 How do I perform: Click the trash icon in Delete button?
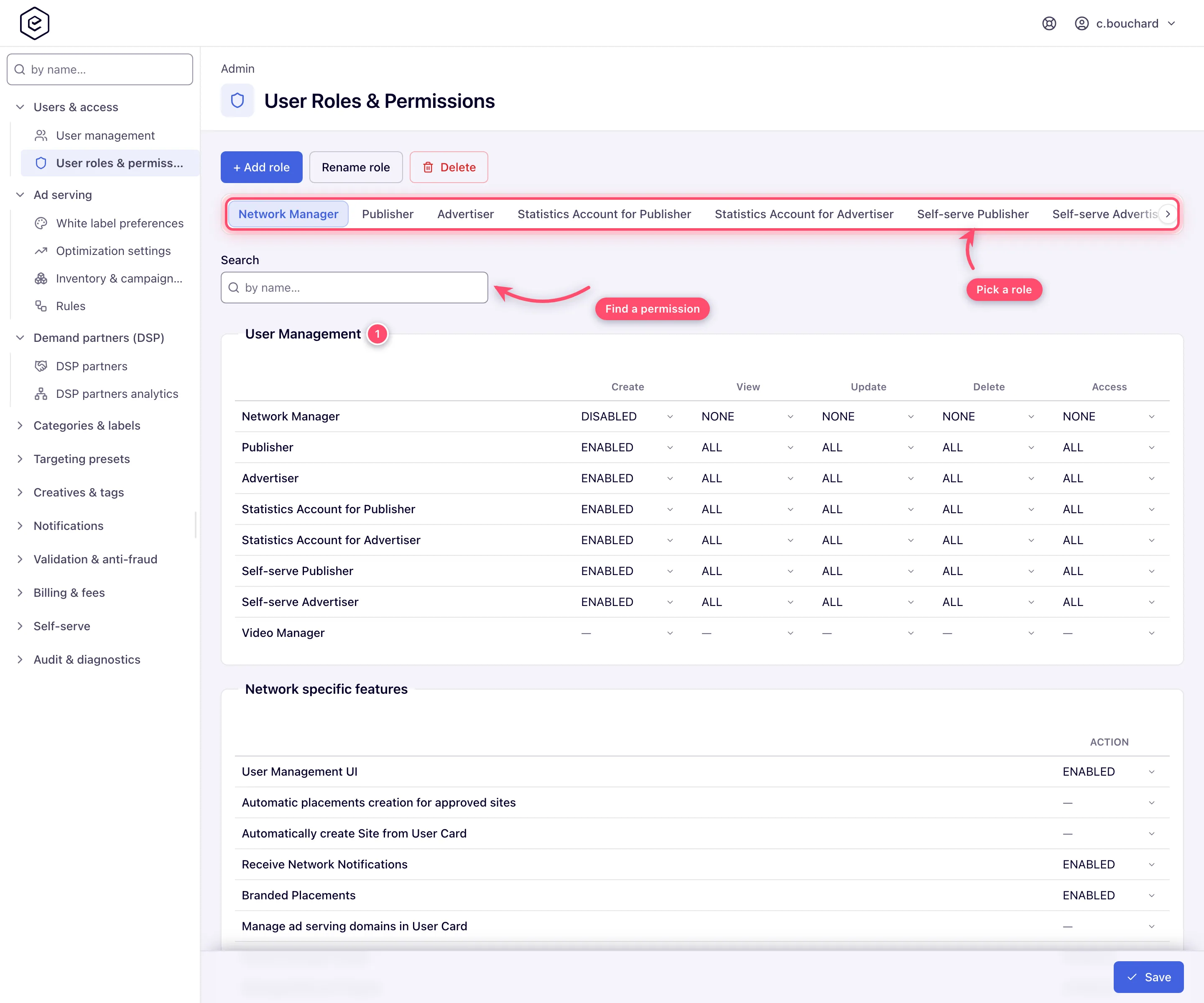(x=428, y=167)
